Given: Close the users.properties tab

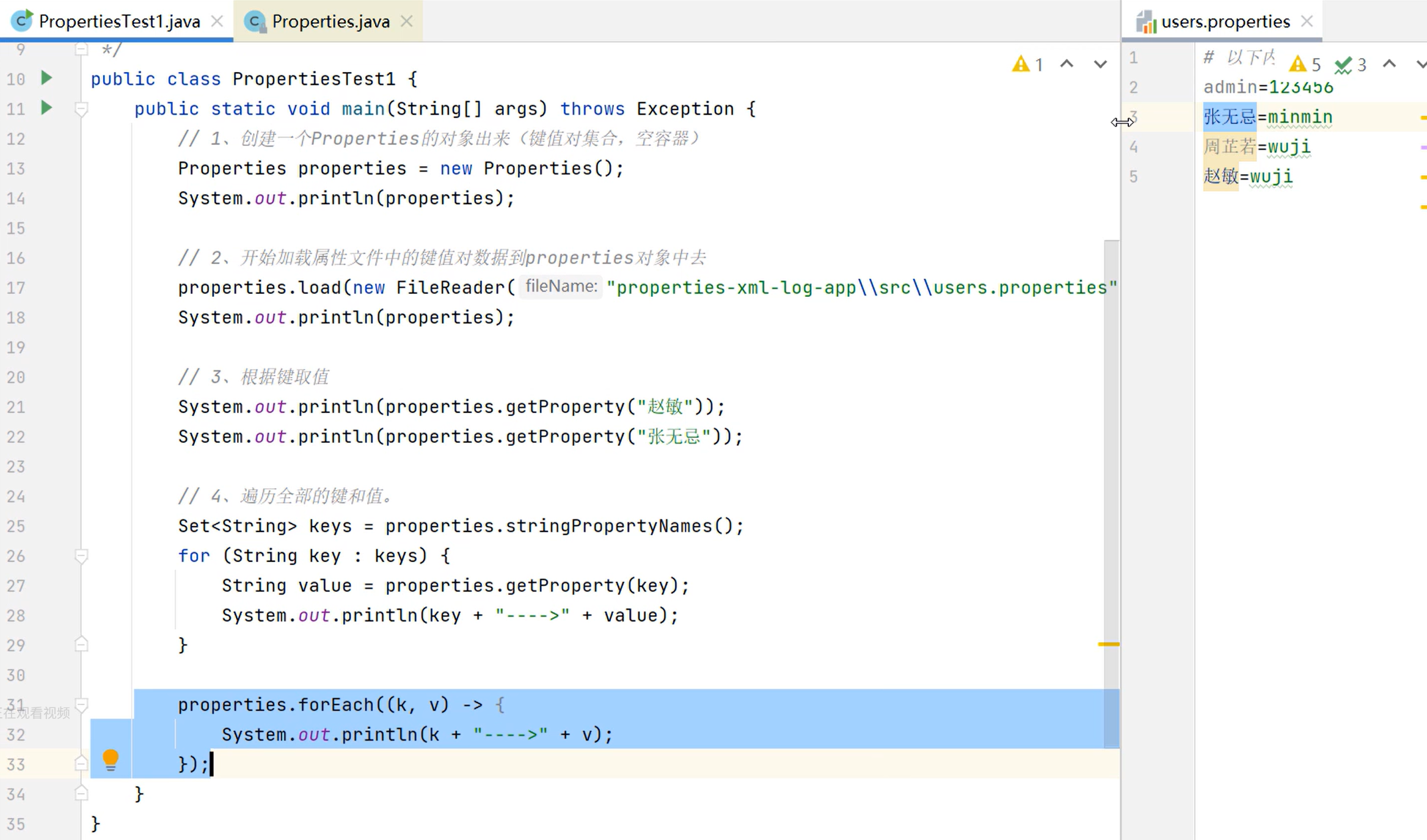Looking at the screenshot, I should (1307, 21).
